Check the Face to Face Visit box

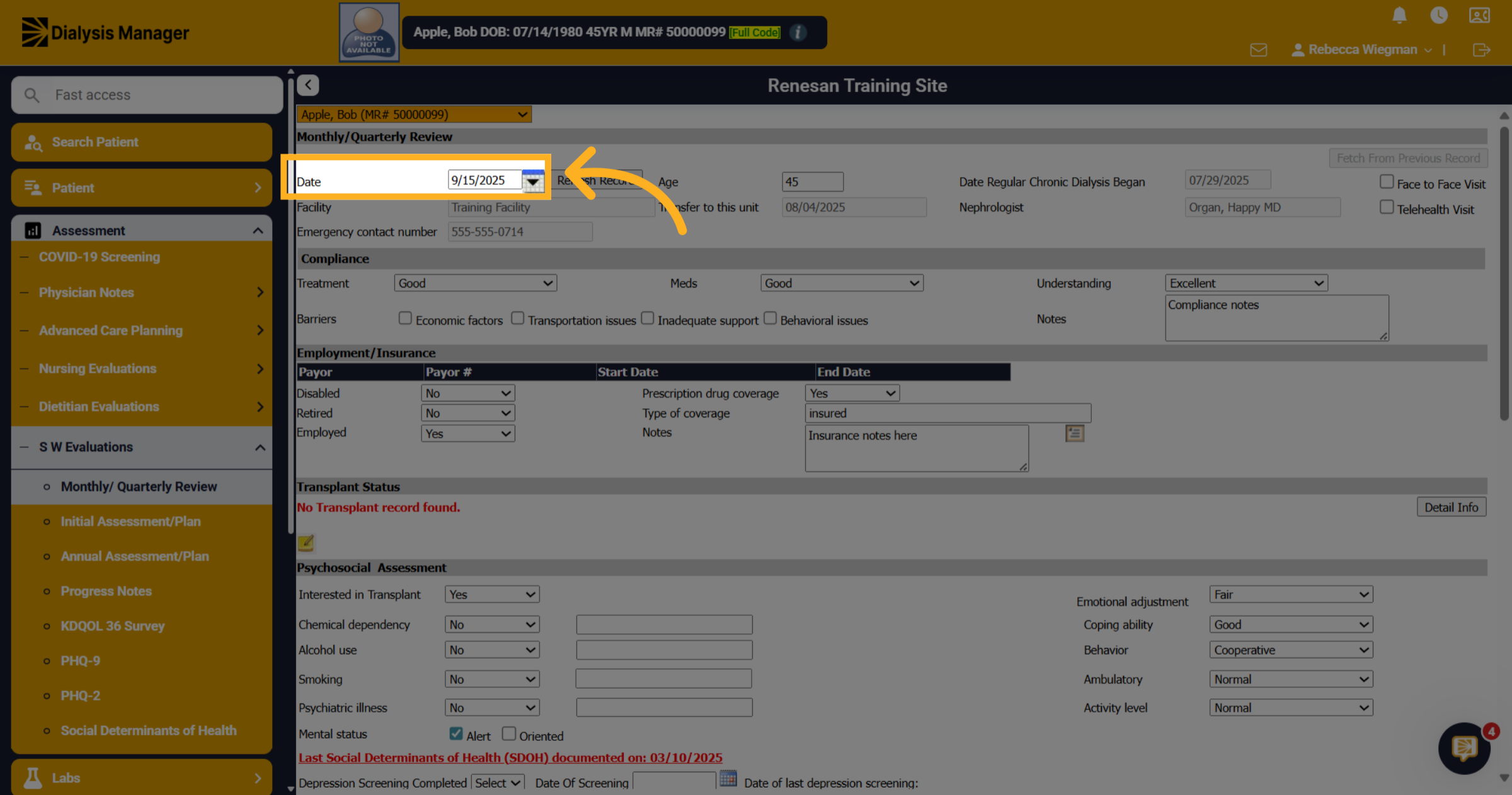point(1387,182)
